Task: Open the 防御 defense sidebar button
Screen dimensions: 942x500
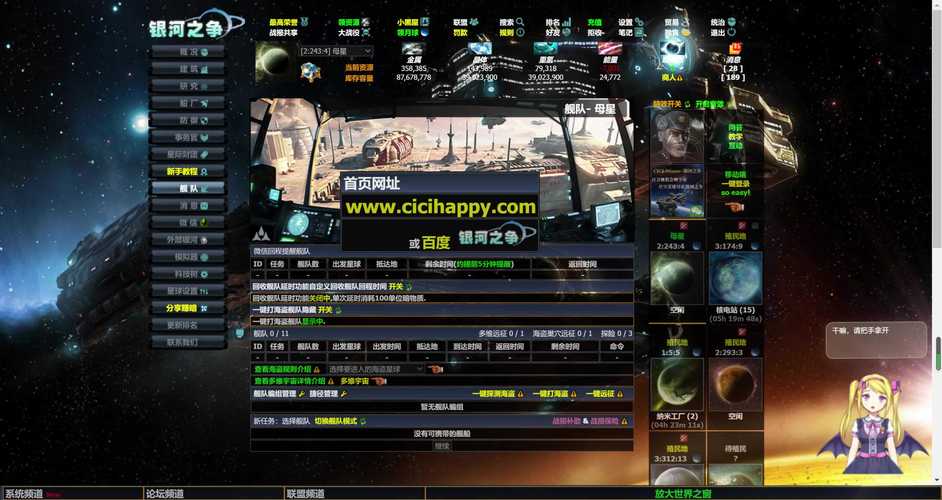Action: [188, 120]
